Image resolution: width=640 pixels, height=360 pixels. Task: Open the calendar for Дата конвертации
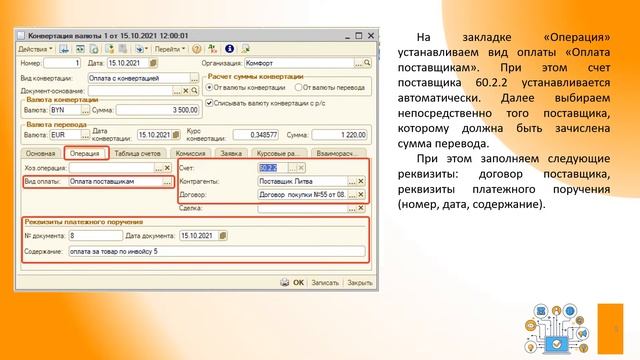[x=176, y=135]
